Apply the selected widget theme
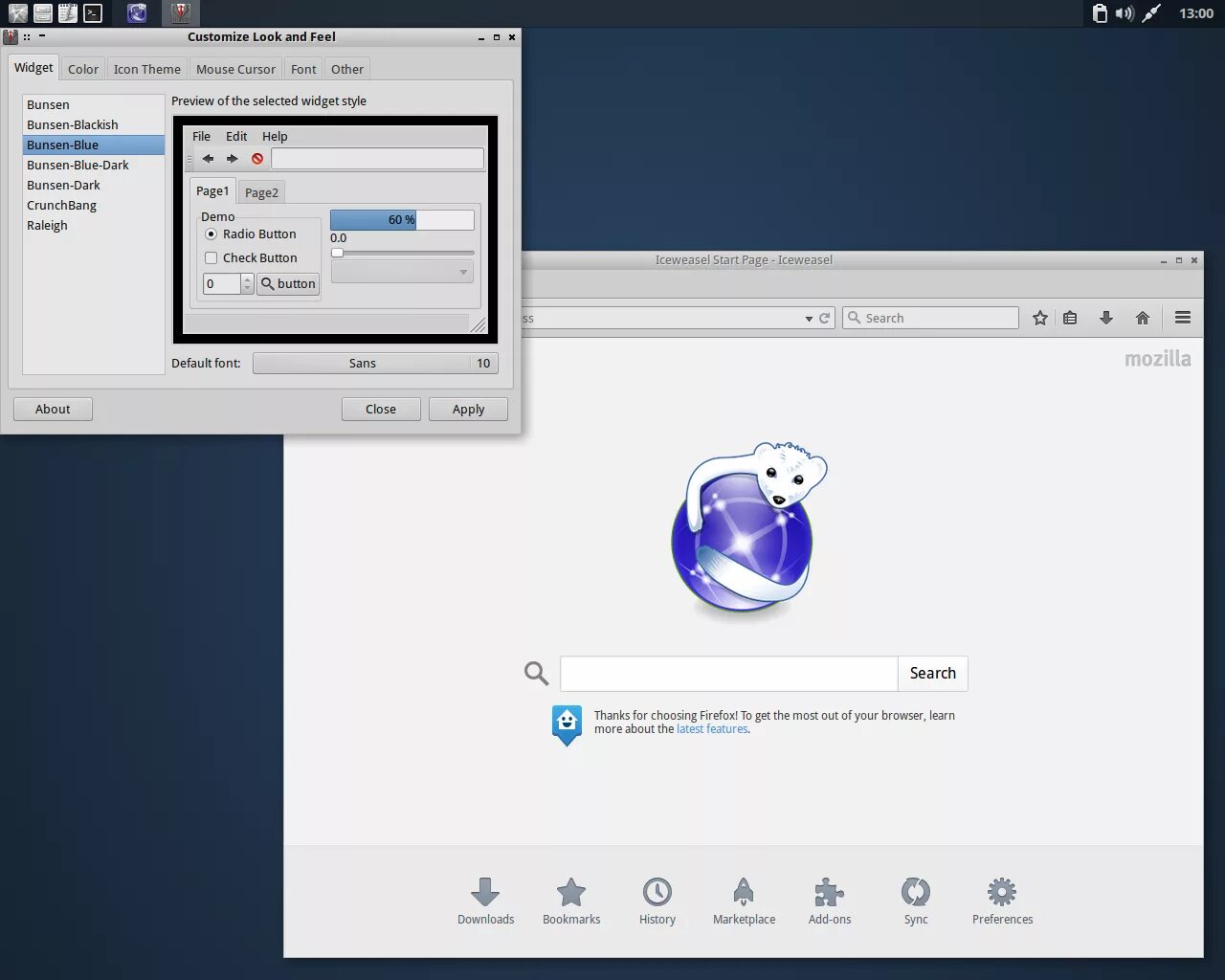This screenshot has height=980, width=1225. [x=468, y=409]
